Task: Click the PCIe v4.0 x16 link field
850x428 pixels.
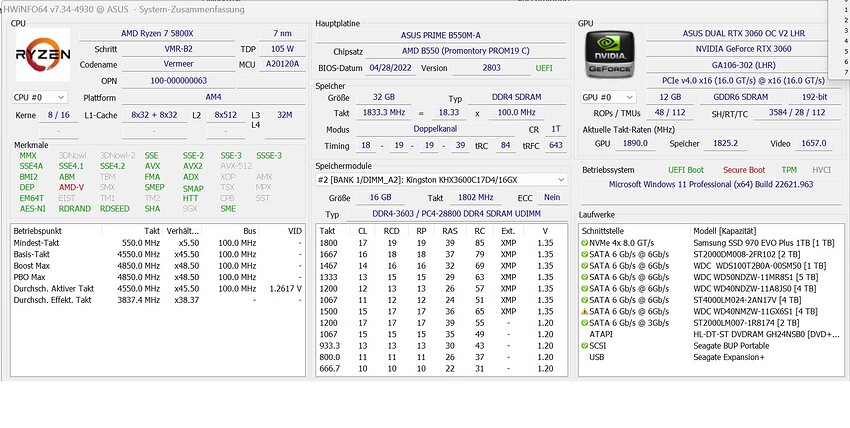Action: point(743,81)
